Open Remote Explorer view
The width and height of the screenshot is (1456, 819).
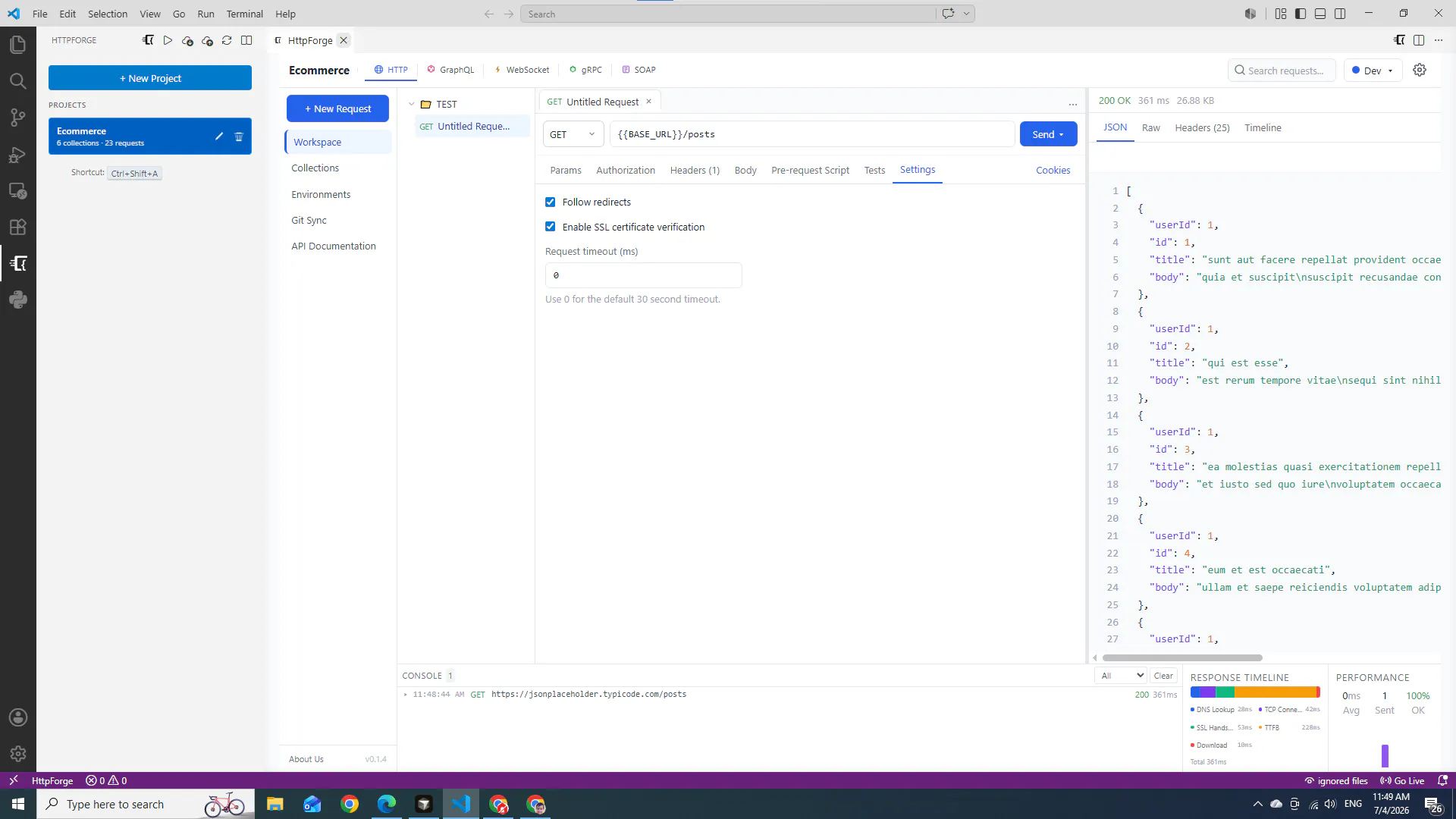pos(17,191)
